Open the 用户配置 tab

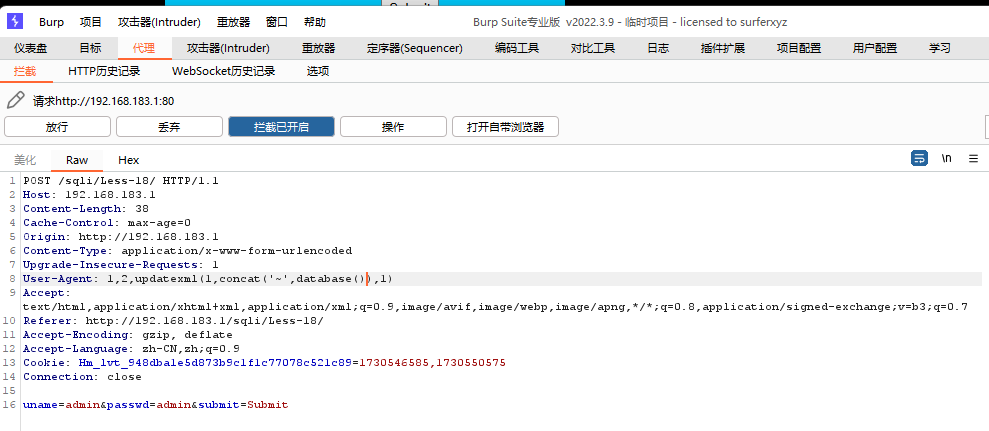click(x=875, y=48)
